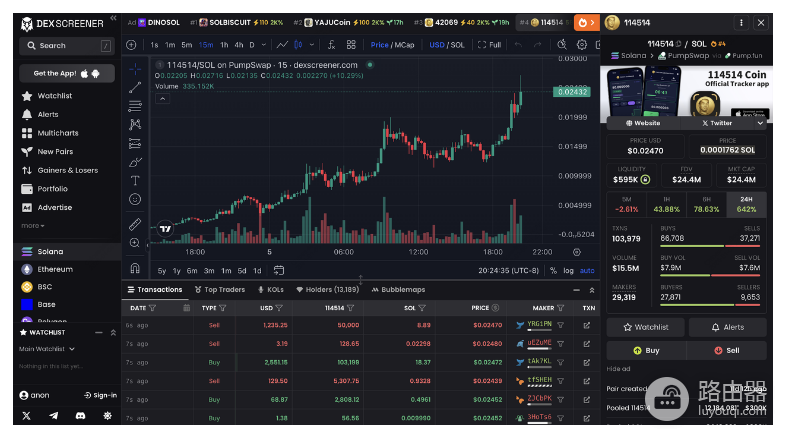This screenshot has height=439, width=785.
Task: Open the three-dot options menu for 114514
Action: coord(741,23)
